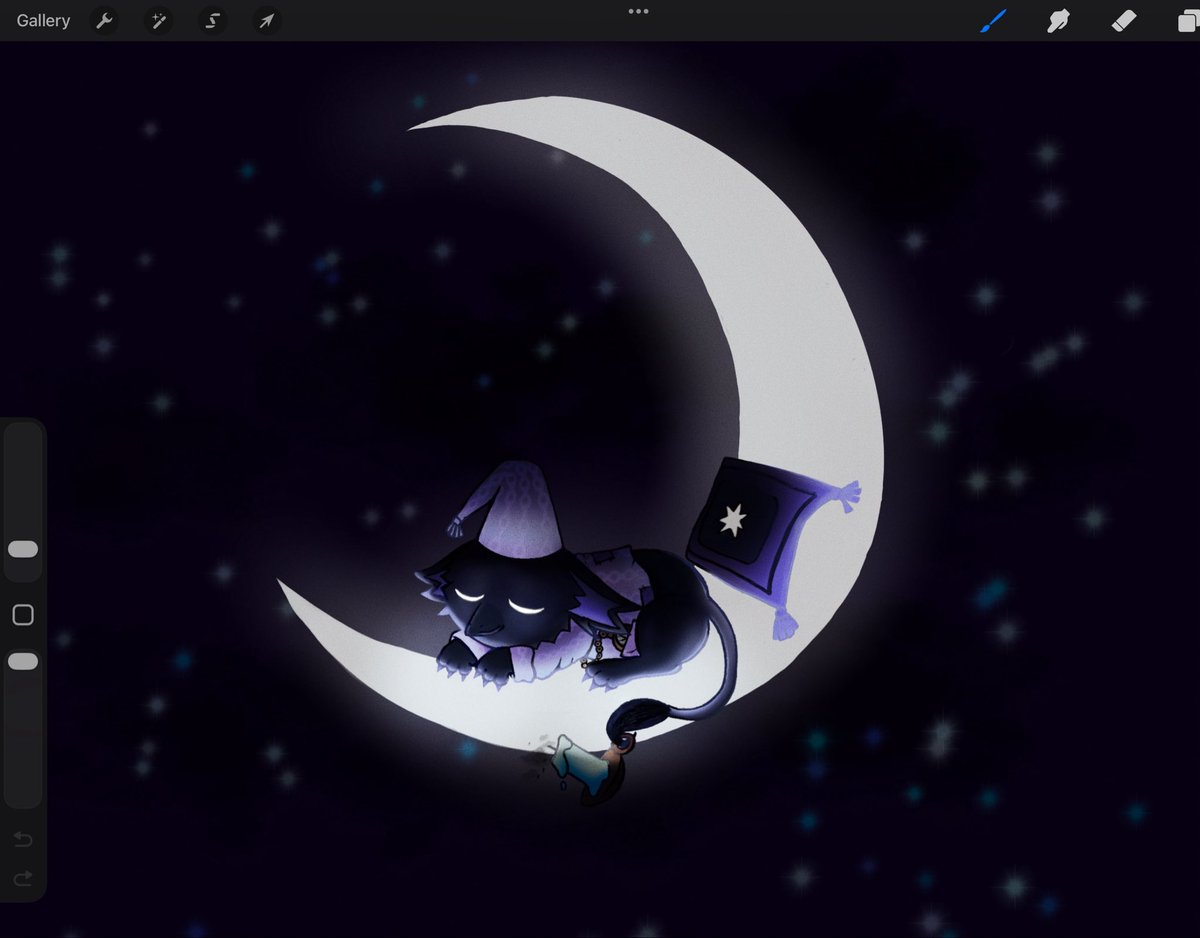Open the Actions wrench menu
Viewport: 1200px width, 938px height.
pyautogui.click(x=104, y=20)
